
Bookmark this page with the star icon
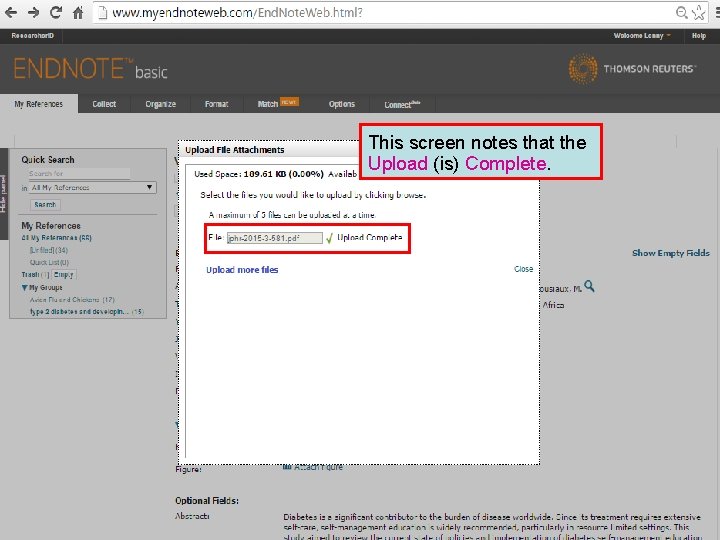[698, 13]
